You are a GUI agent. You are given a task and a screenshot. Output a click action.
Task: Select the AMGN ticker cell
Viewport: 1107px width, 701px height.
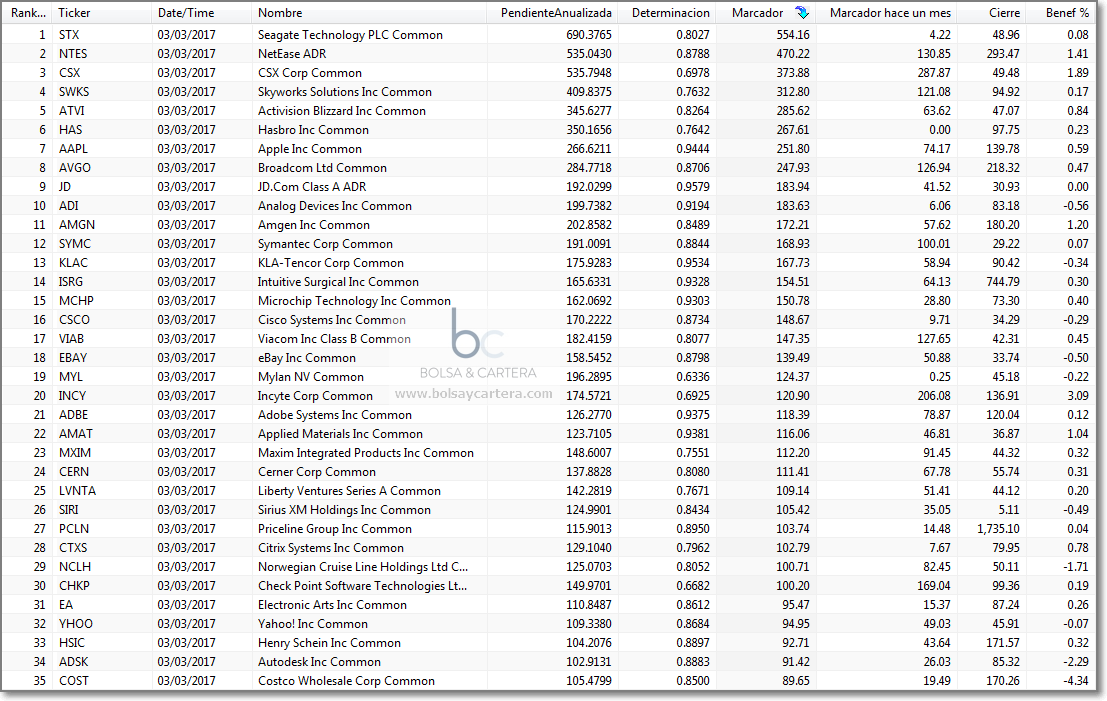76,225
